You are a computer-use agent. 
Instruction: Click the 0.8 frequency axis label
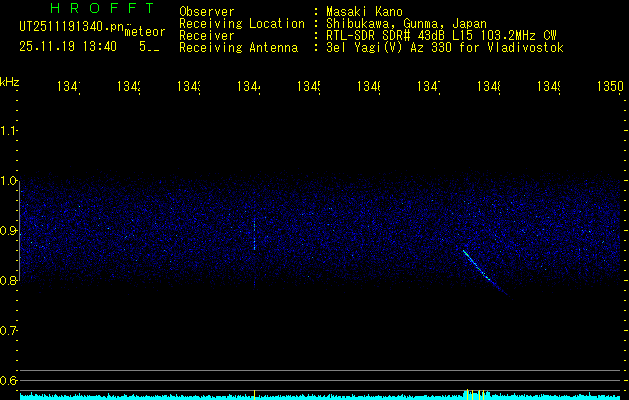(9, 281)
